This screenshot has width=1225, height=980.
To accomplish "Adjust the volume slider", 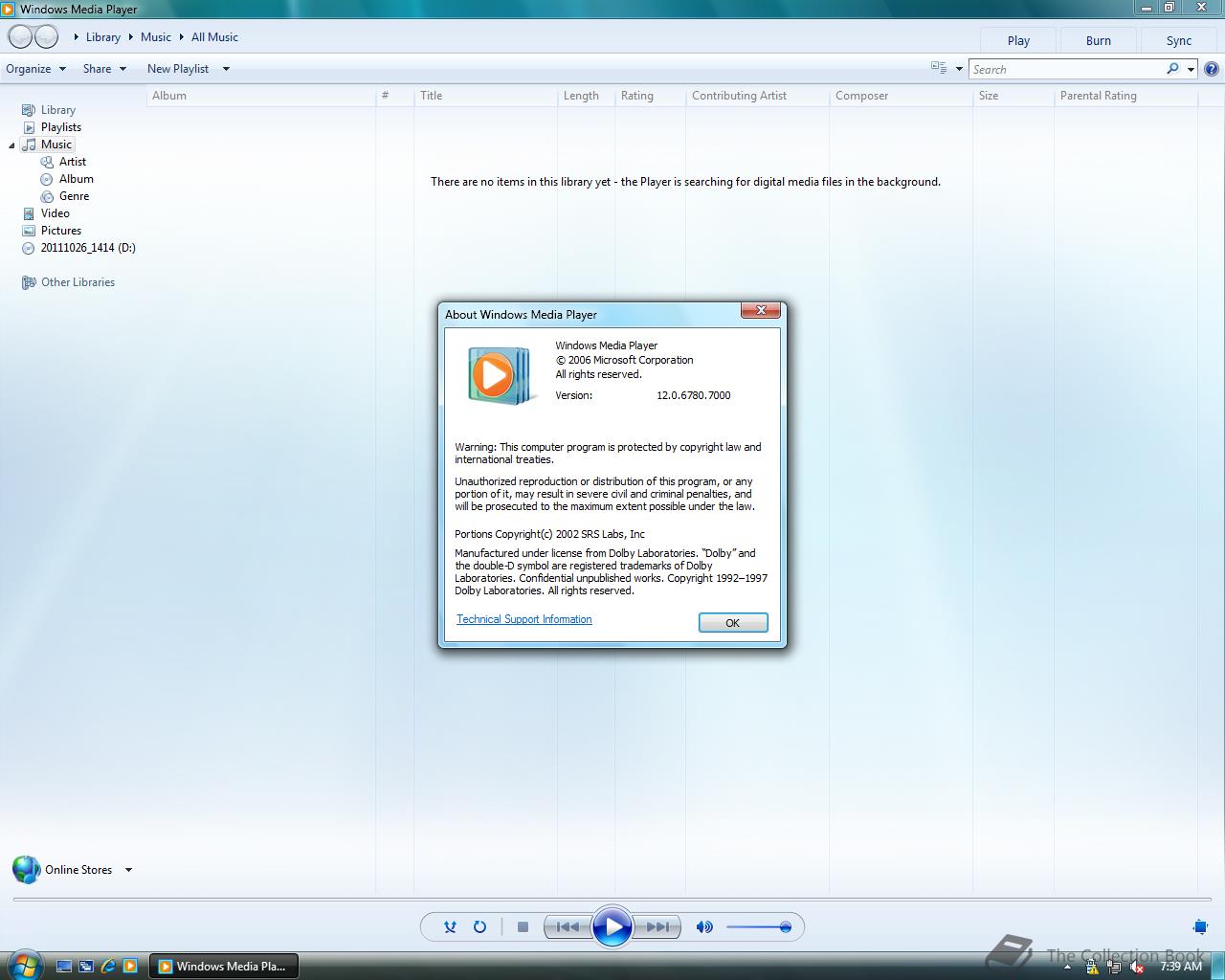I will tap(758, 926).
